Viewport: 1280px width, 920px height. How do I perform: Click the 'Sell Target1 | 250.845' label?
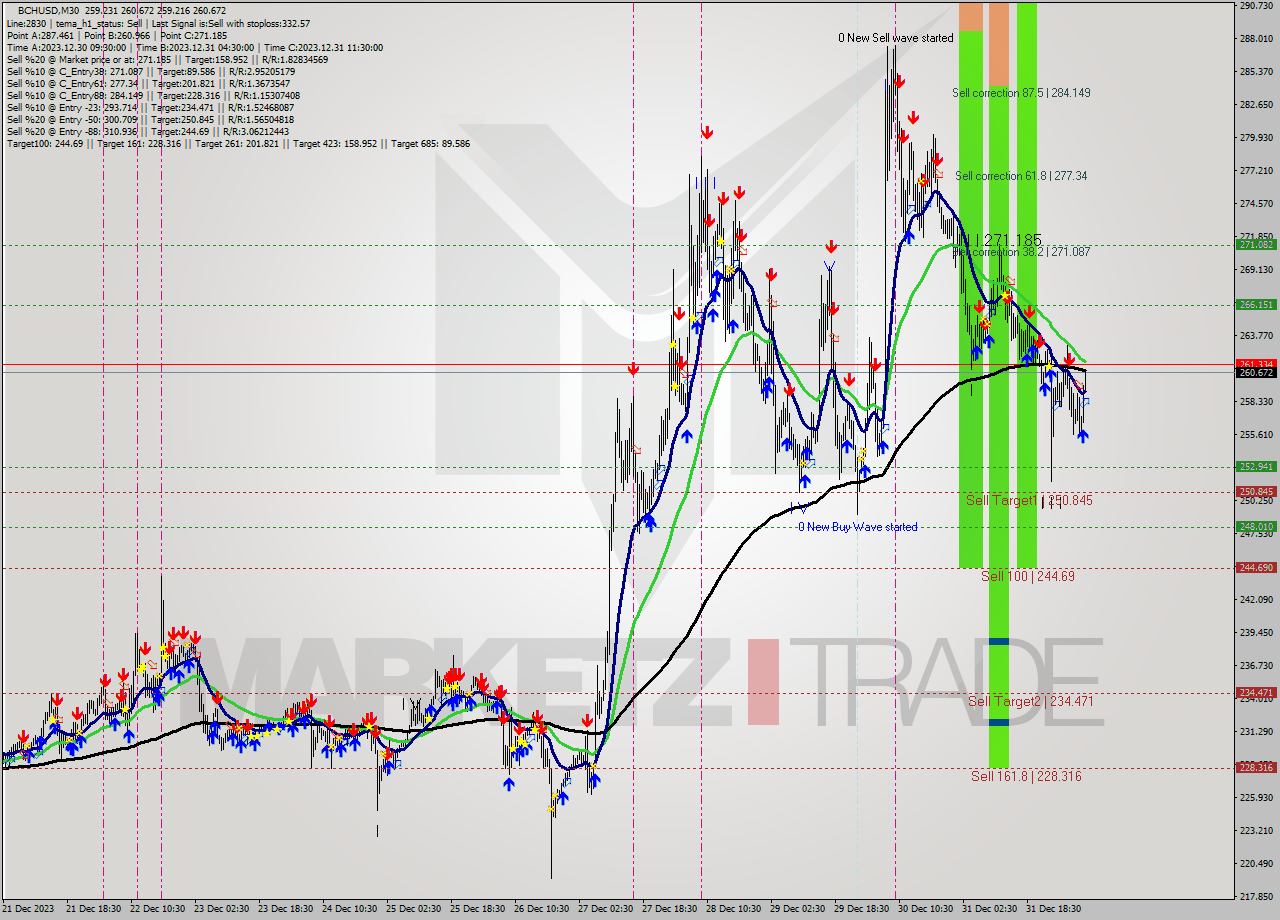click(1029, 500)
